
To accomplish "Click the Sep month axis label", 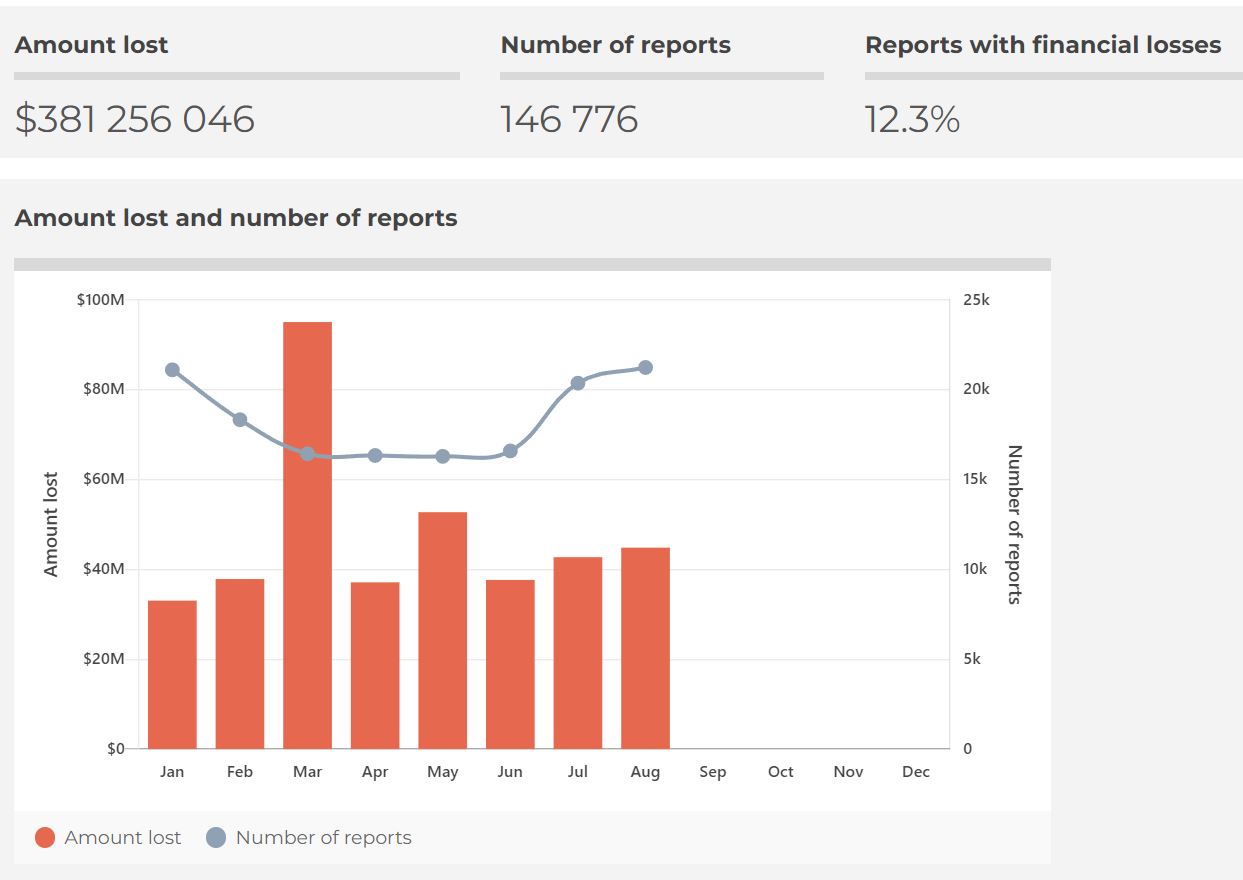I will tap(713, 772).
